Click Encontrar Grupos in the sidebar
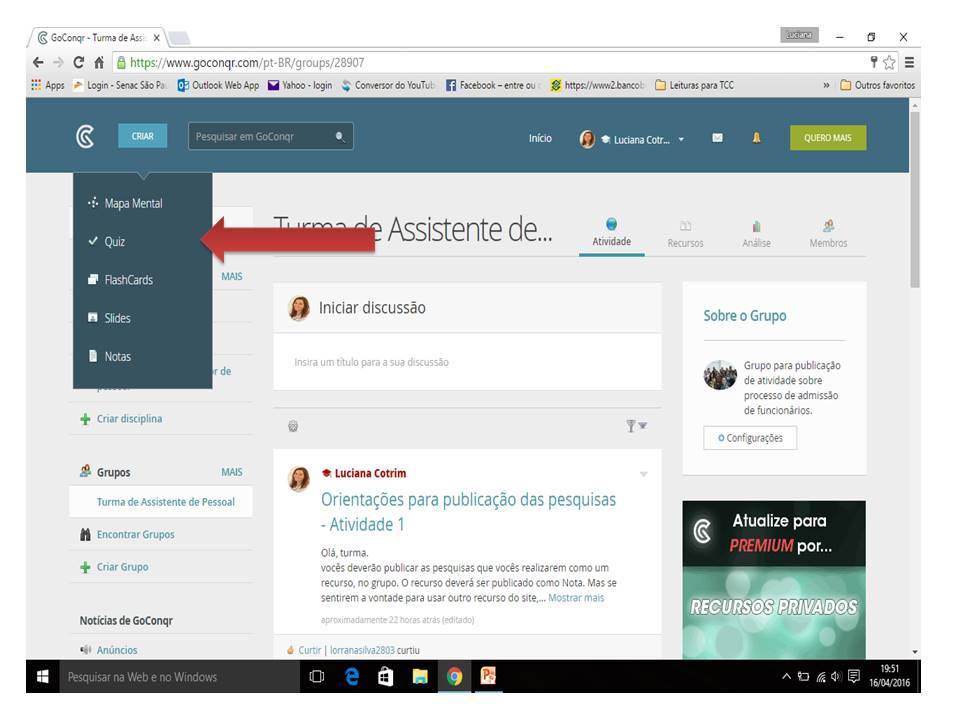The width and height of the screenshot is (960, 720). (135, 534)
